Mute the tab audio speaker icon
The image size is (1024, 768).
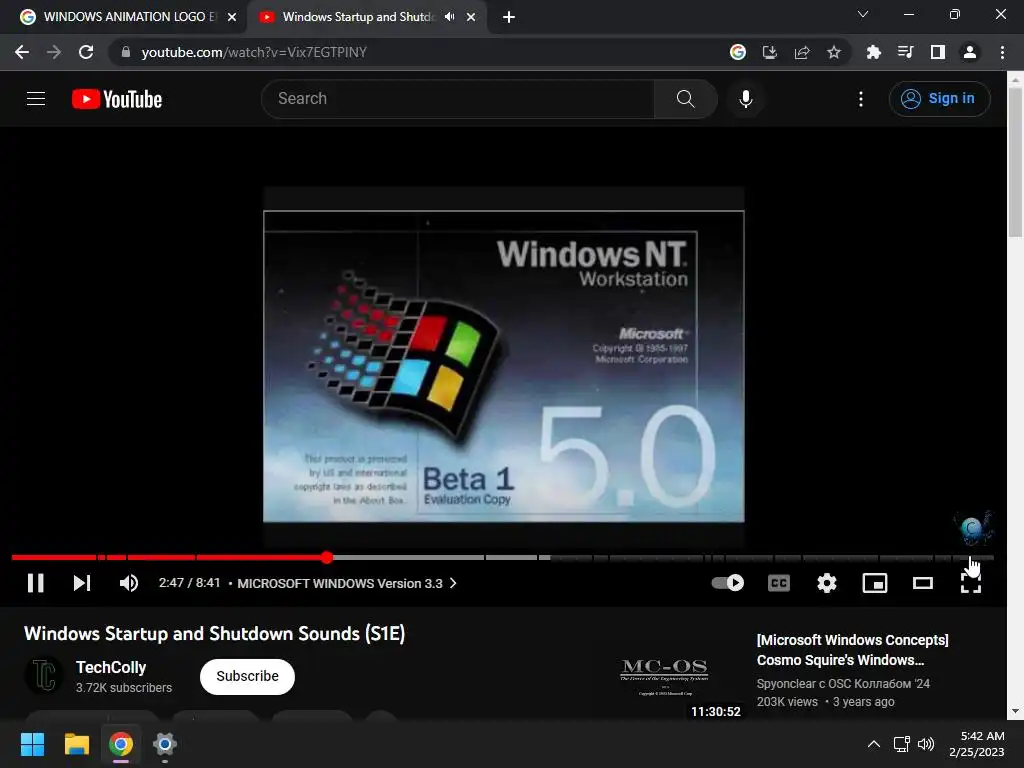pyautogui.click(x=449, y=17)
